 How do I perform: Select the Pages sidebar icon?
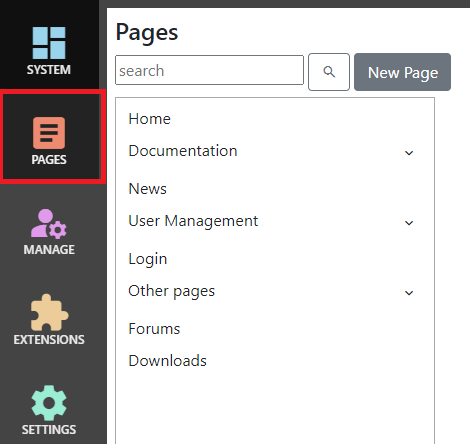click(x=49, y=133)
